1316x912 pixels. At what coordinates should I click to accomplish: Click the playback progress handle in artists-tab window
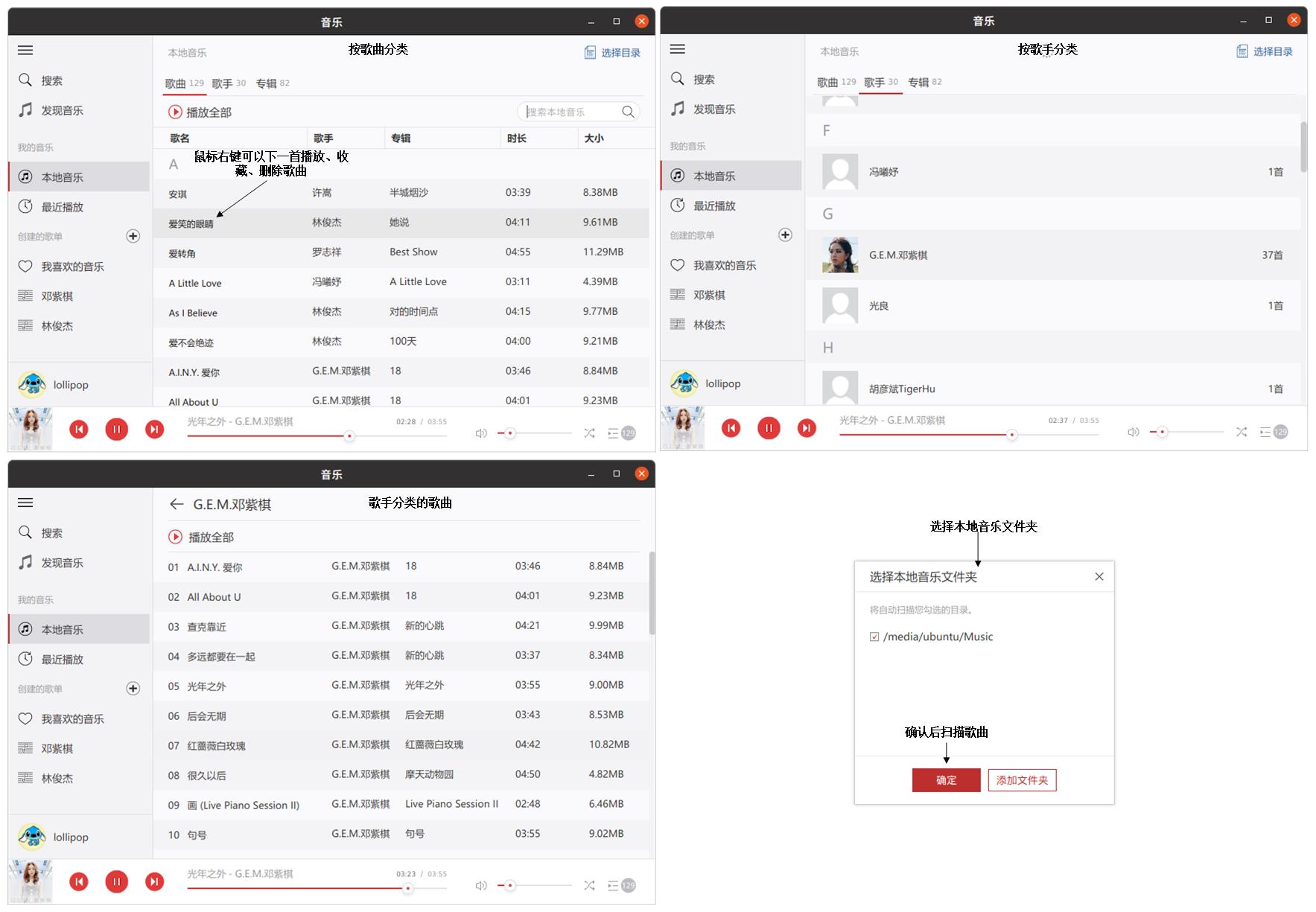pos(1011,434)
